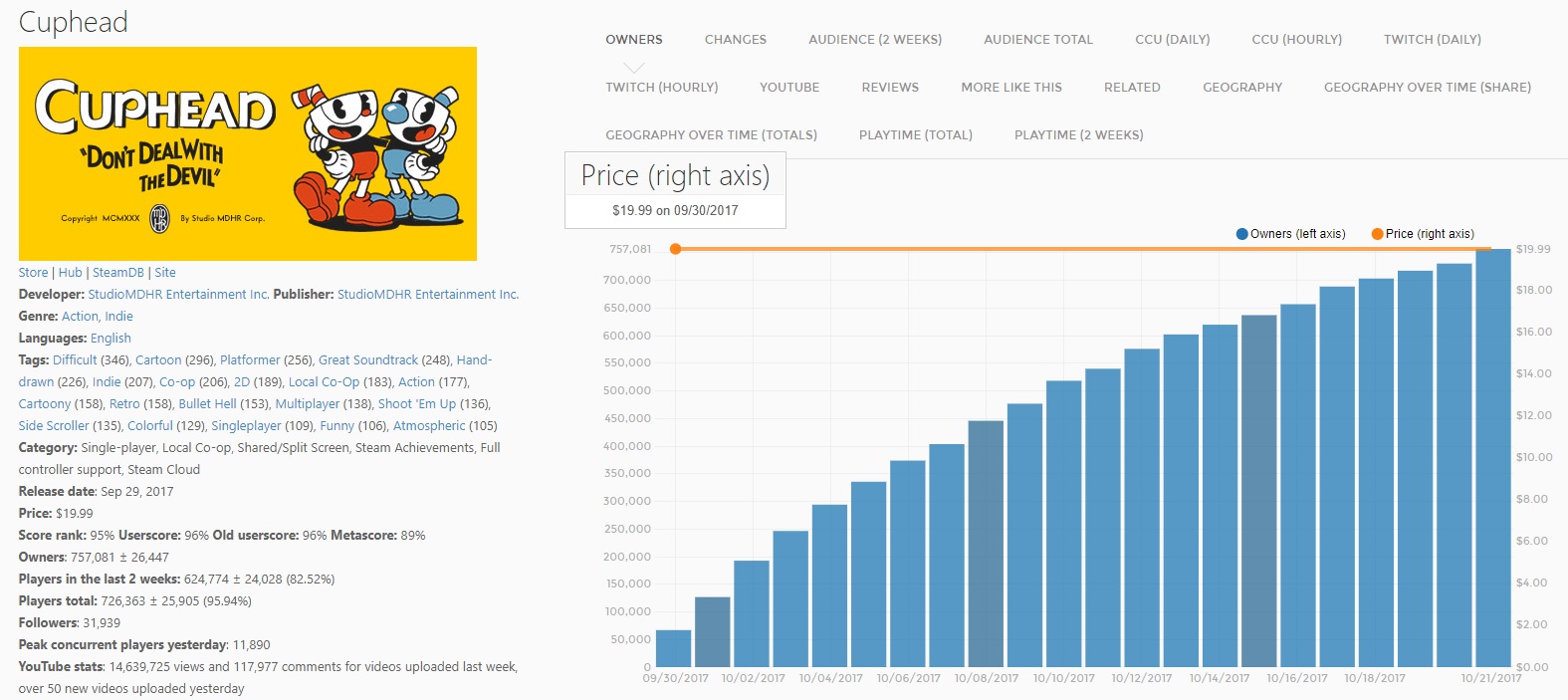The height and width of the screenshot is (700, 1568).
Task: Open the Difficult tag
Action: pos(75,360)
